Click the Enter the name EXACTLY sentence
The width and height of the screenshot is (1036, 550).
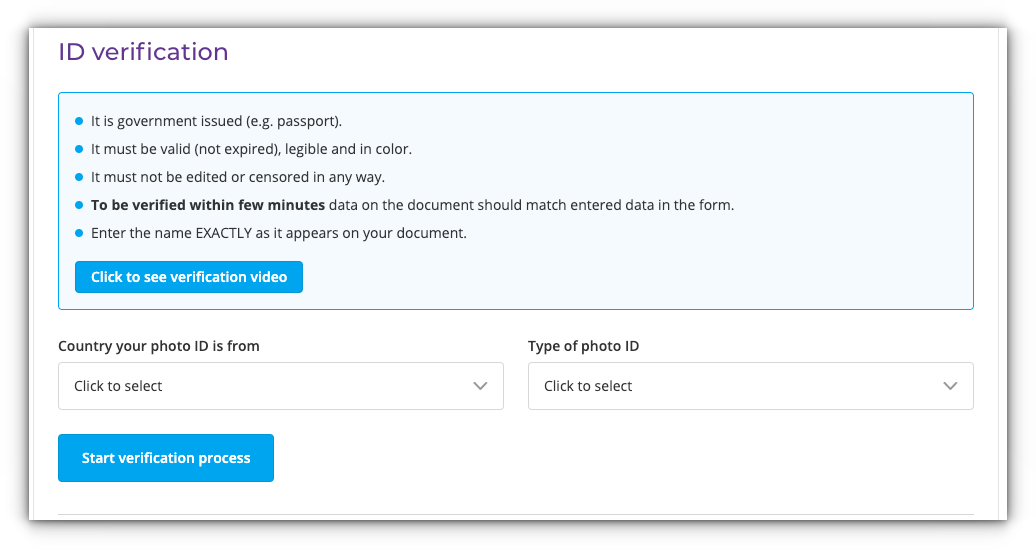pos(279,233)
